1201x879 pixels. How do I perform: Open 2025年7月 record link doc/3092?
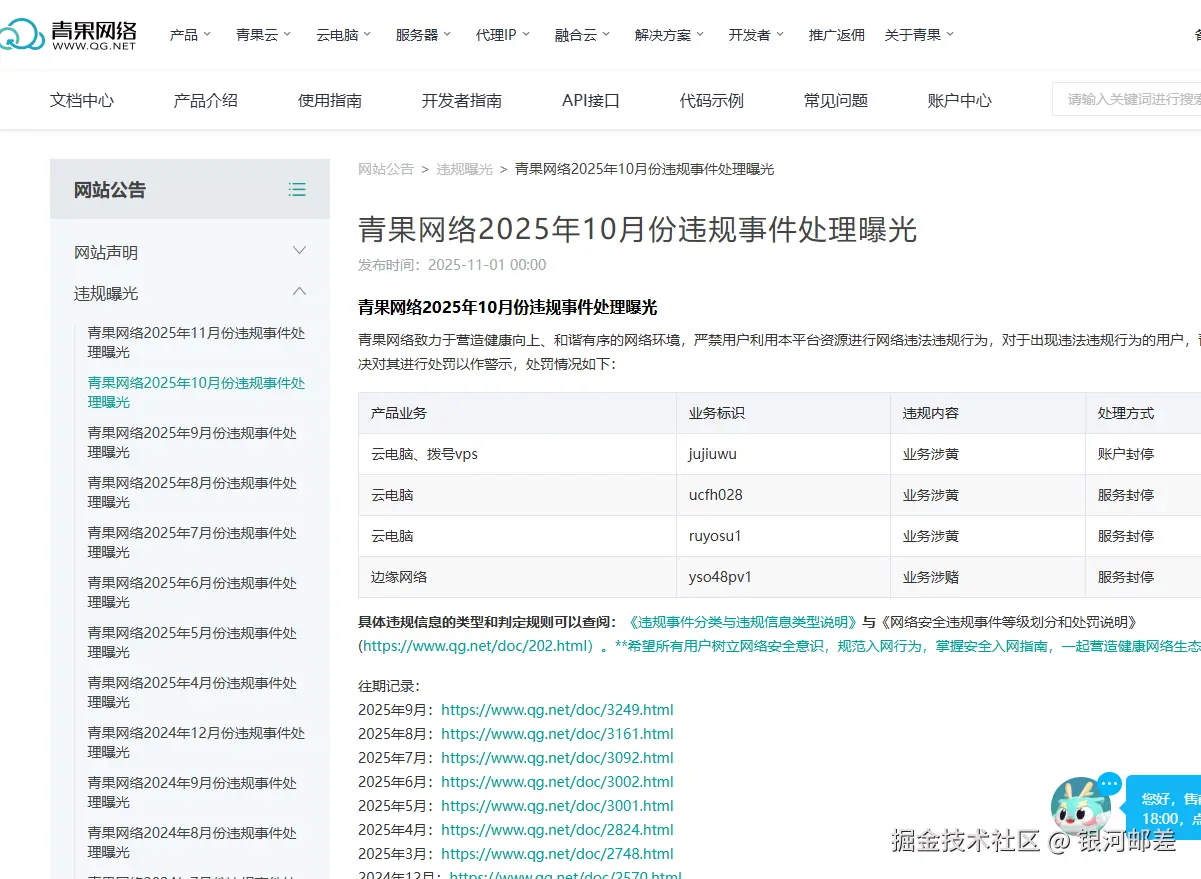557,758
